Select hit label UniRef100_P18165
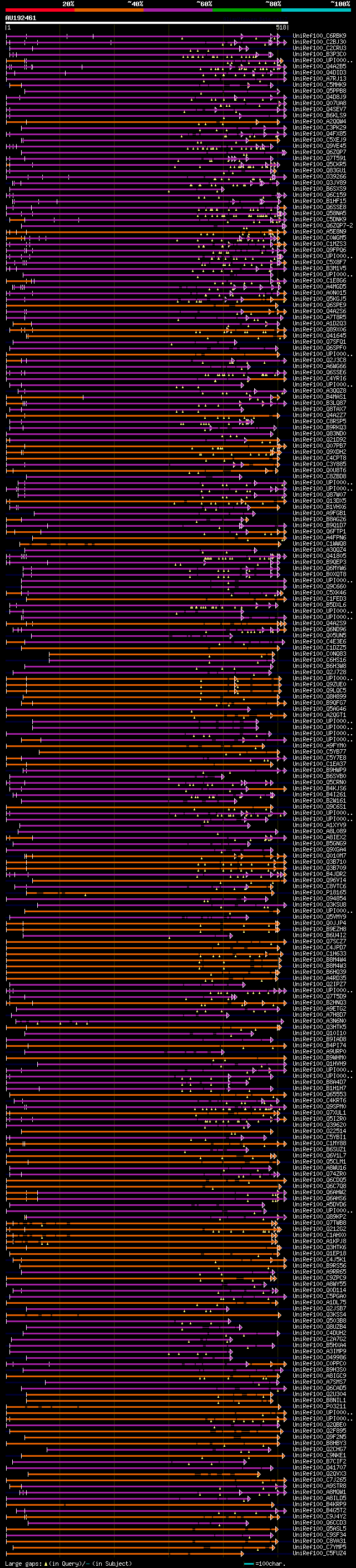Screen dimensions: 356x1568 [x=319, y=892]
